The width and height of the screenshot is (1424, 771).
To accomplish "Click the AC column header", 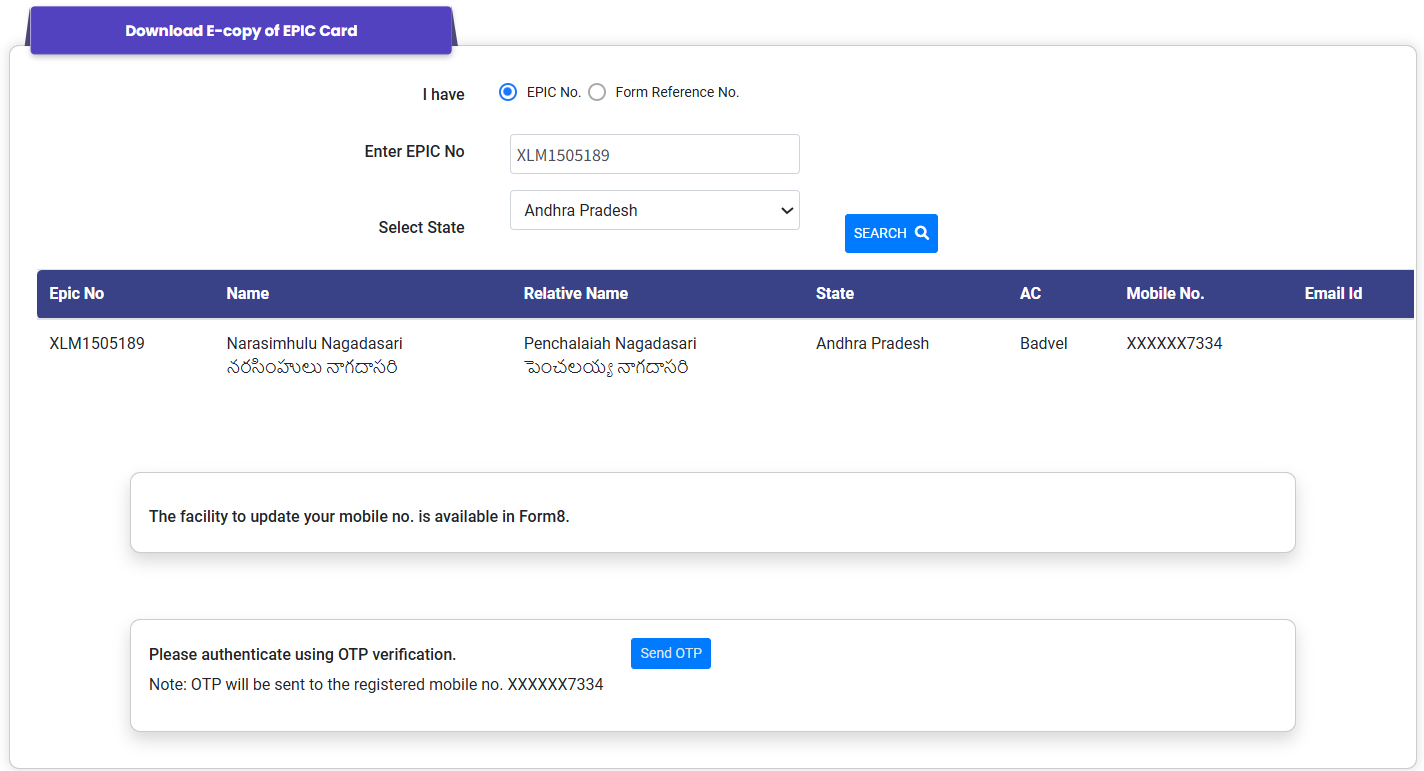I will 1030,293.
